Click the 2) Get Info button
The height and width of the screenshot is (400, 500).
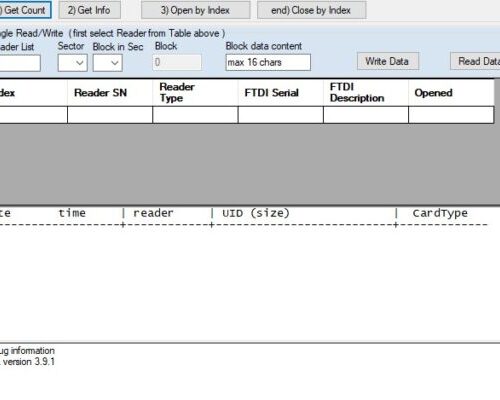tap(89, 10)
